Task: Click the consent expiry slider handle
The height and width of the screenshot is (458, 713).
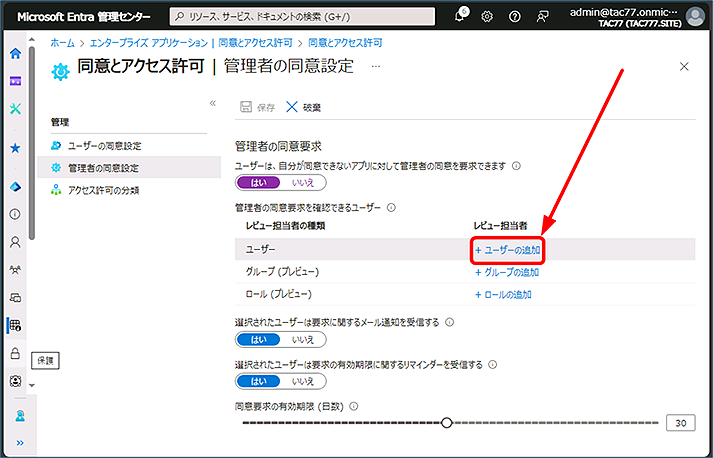Action: pos(447,423)
